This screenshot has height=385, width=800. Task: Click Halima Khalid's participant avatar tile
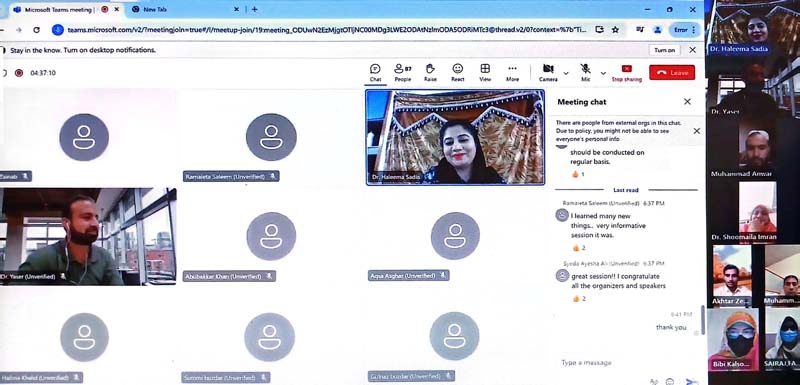point(84,337)
